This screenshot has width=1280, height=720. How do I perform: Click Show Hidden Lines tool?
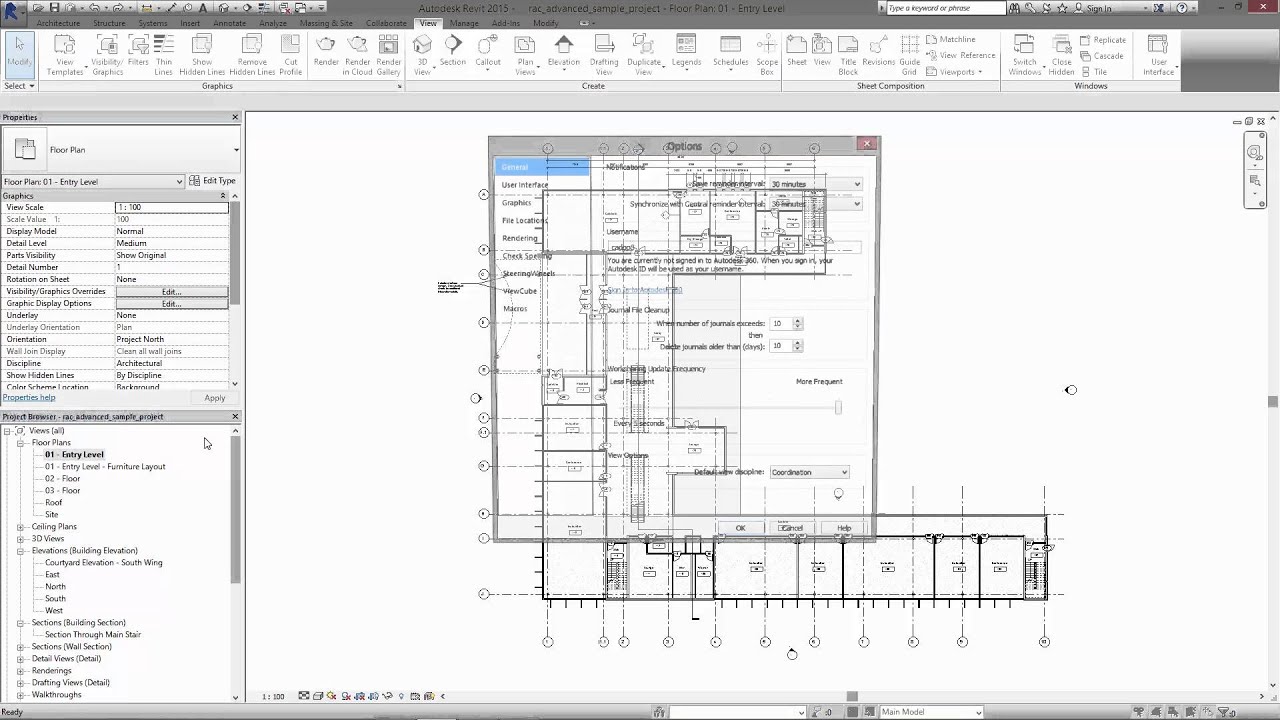(x=202, y=55)
